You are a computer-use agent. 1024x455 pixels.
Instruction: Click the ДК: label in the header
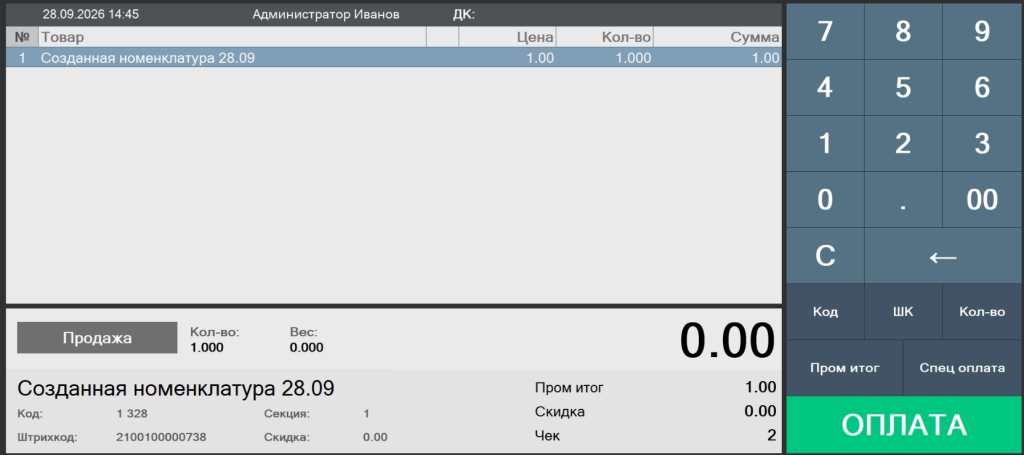pyautogui.click(x=464, y=14)
